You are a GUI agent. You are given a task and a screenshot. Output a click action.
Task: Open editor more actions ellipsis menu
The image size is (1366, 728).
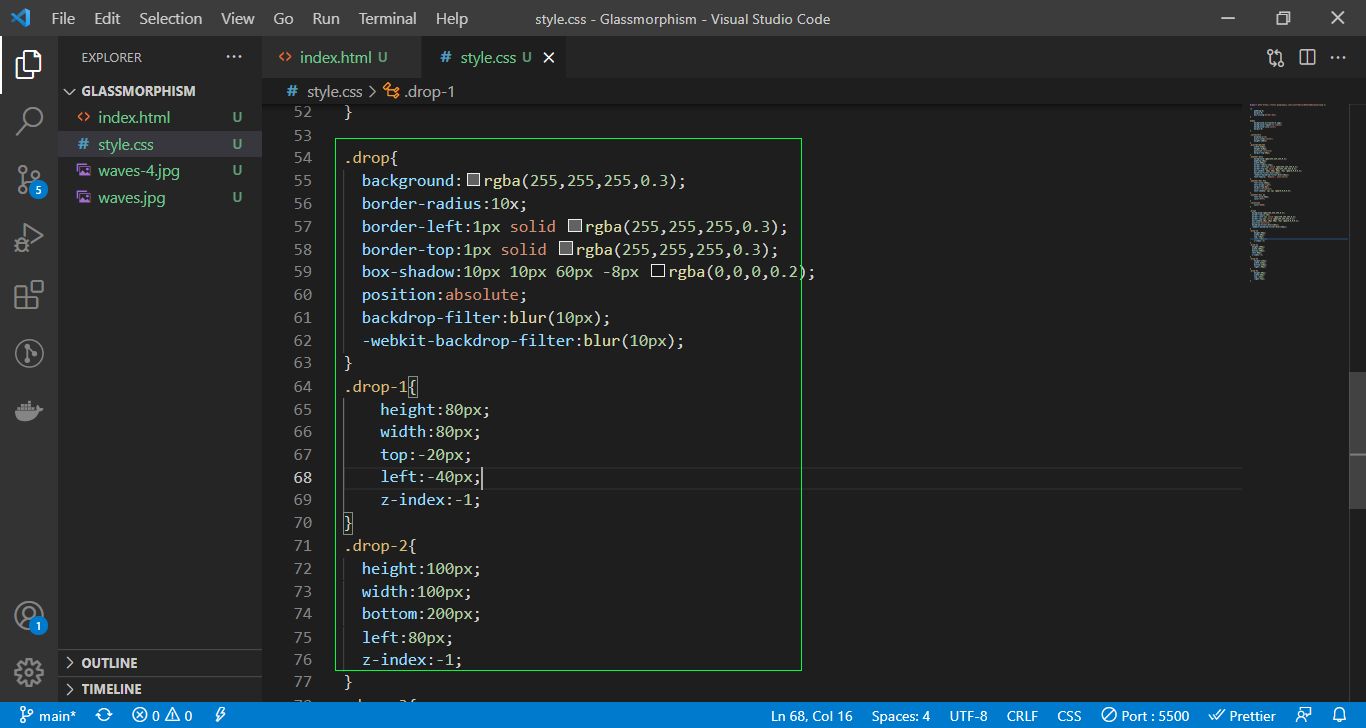[1338, 57]
